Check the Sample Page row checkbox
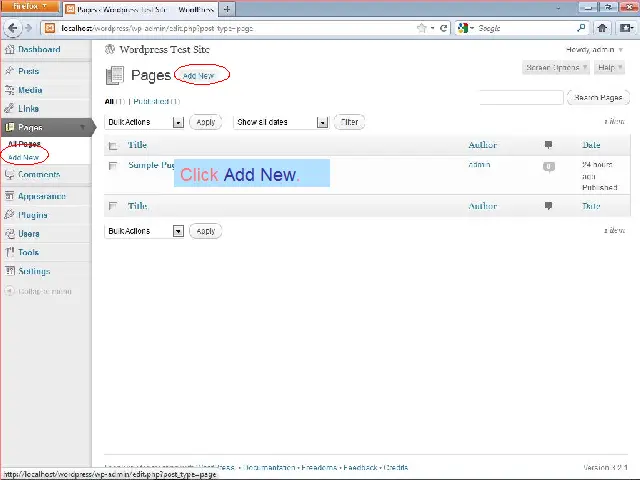The width and height of the screenshot is (640, 480). [113, 166]
